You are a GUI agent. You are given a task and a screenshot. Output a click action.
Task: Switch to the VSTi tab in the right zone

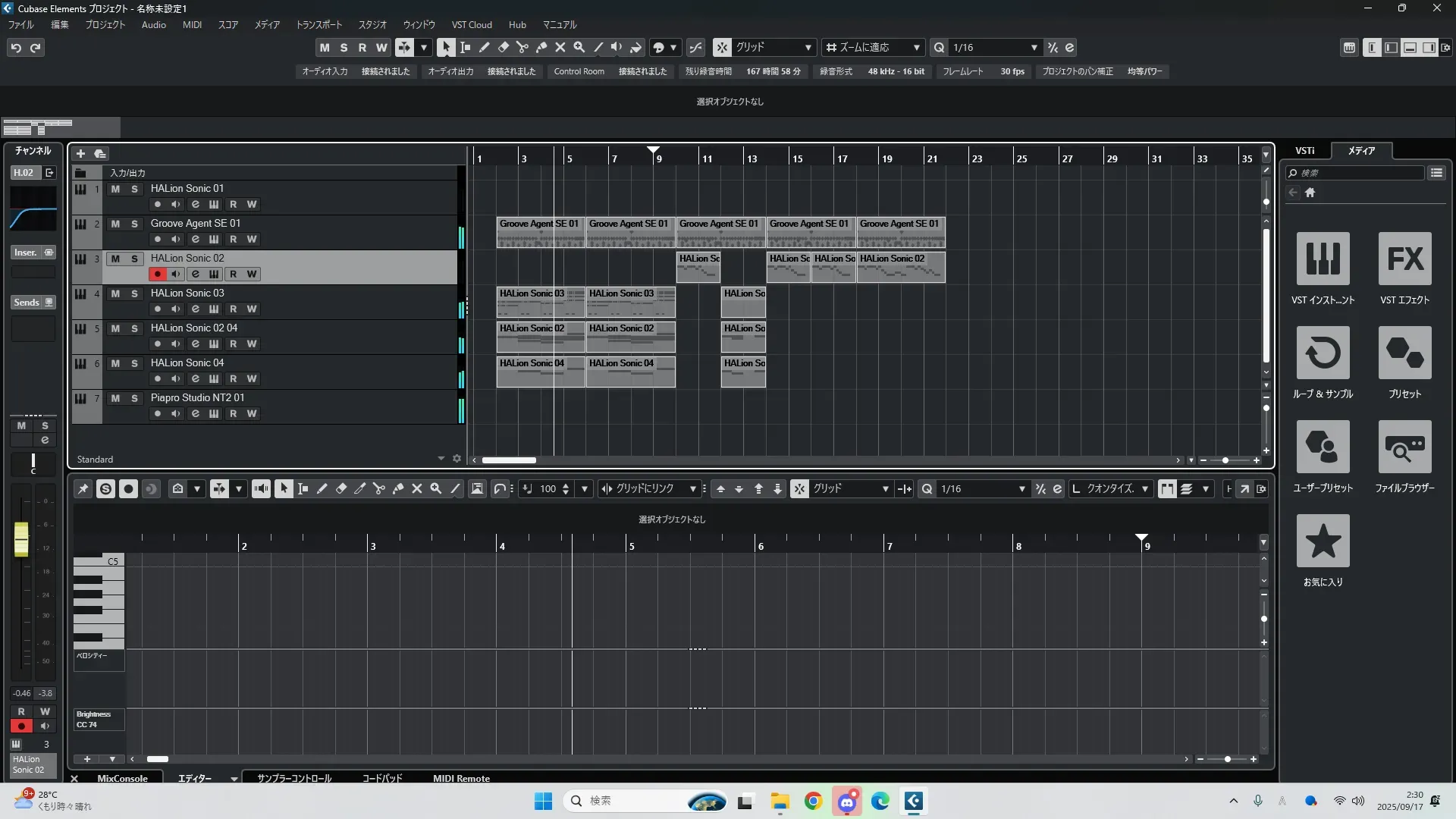pyautogui.click(x=1304, y=150)
